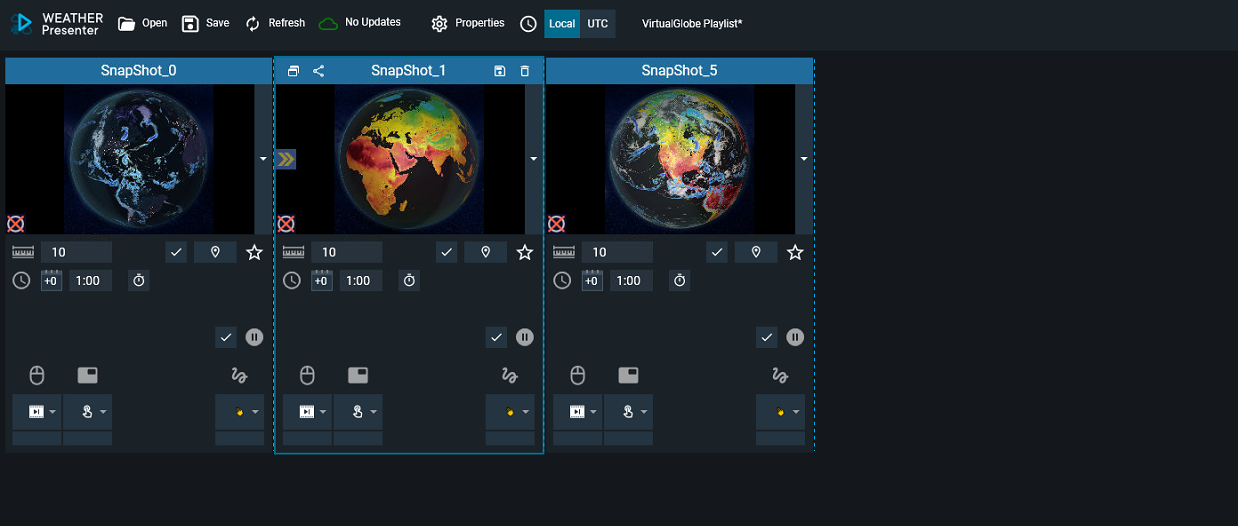Click the red crossed circle on SnapShot_5 thumbnail

(x=556, y=223)
